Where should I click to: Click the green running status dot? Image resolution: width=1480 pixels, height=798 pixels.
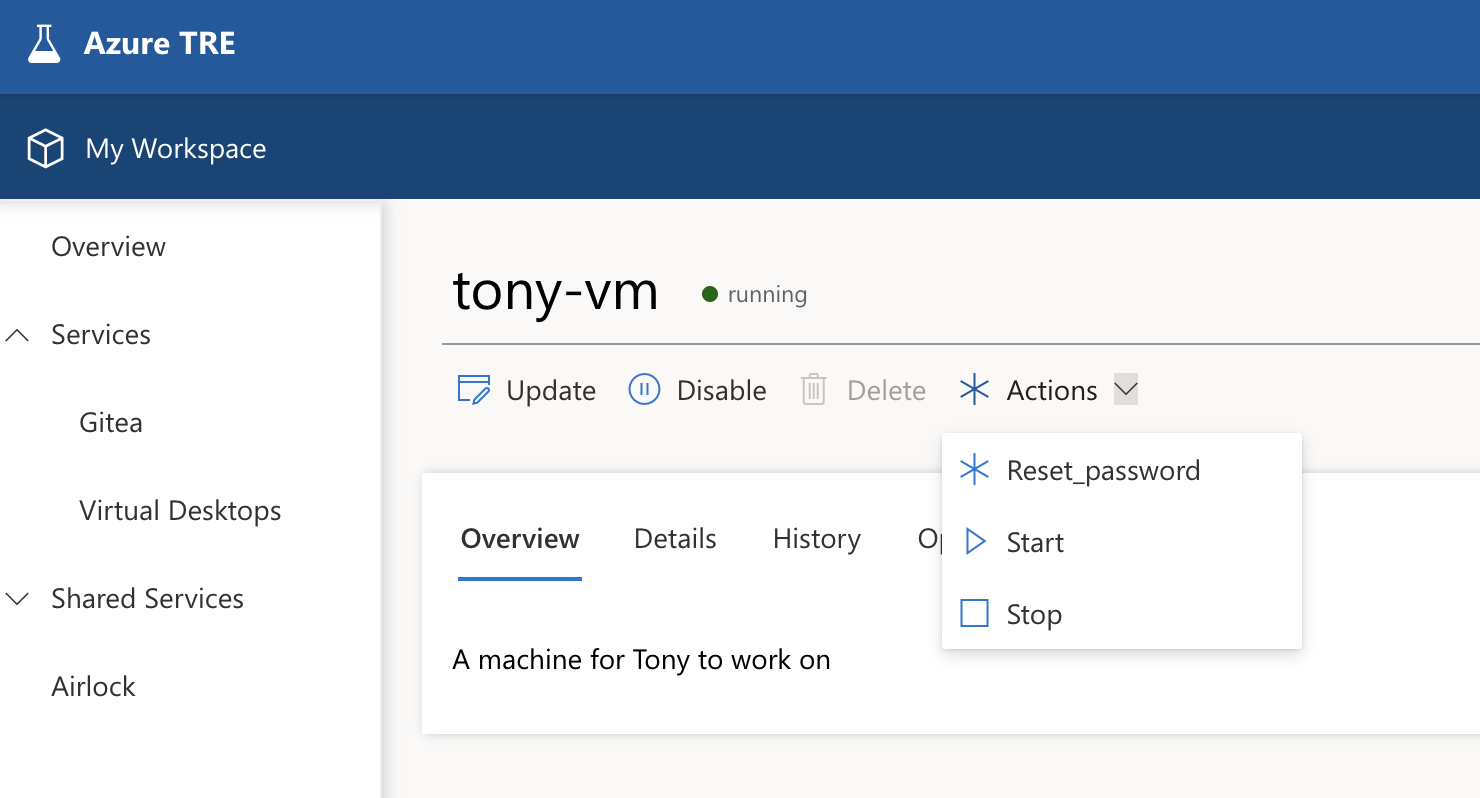click(x=710, y=294)
